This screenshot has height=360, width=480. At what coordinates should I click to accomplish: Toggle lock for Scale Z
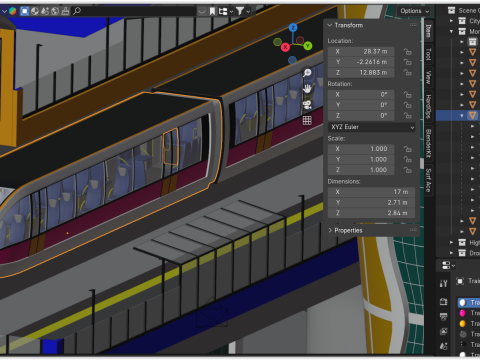[x=408, y=170]
